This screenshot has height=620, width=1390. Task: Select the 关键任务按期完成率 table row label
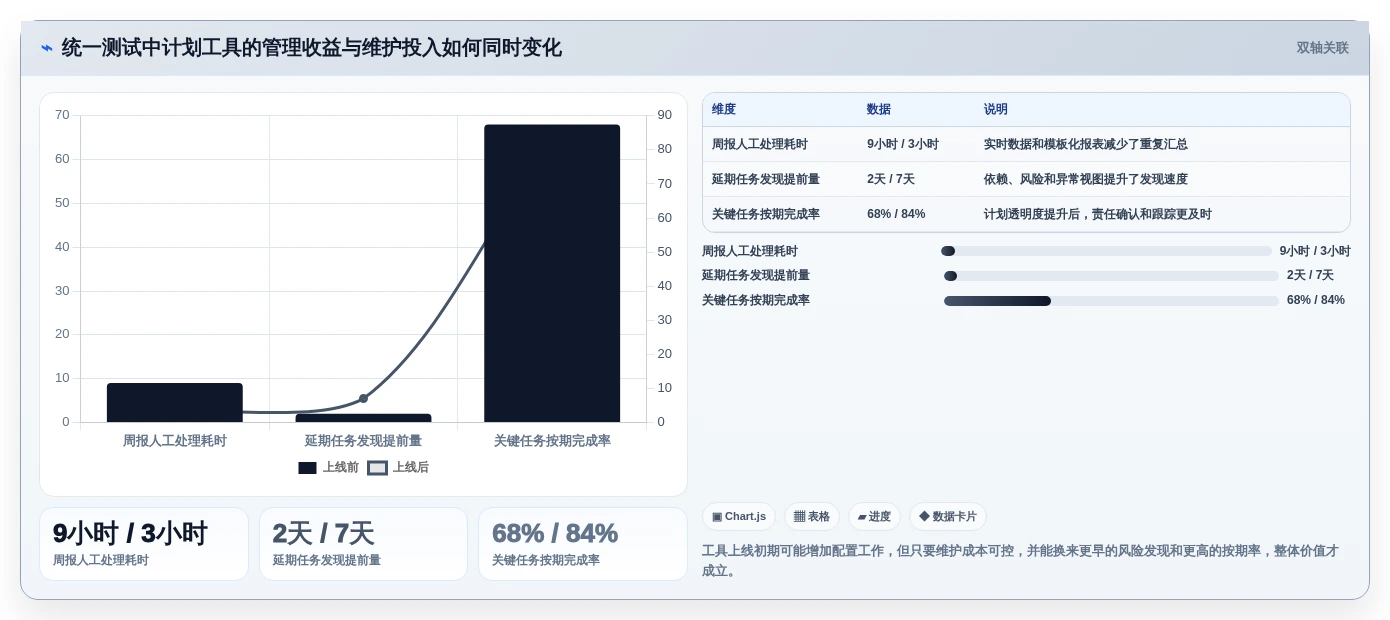coord(766,214)
